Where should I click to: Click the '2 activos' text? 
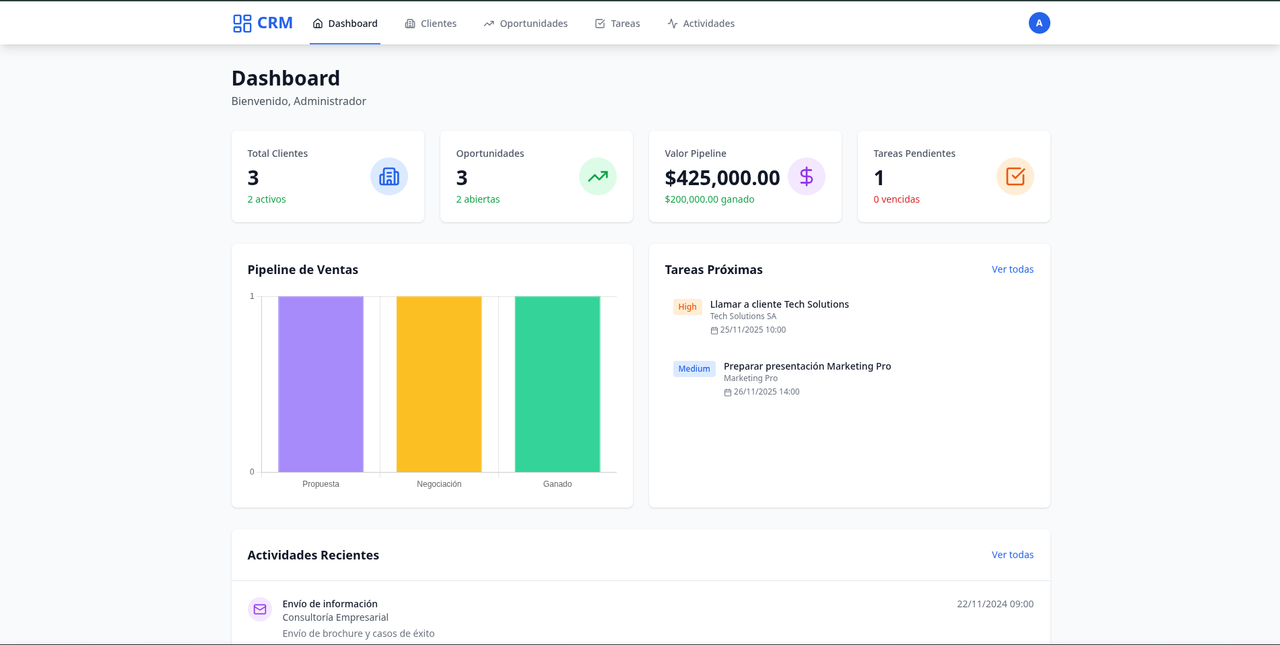coord(267,199)
